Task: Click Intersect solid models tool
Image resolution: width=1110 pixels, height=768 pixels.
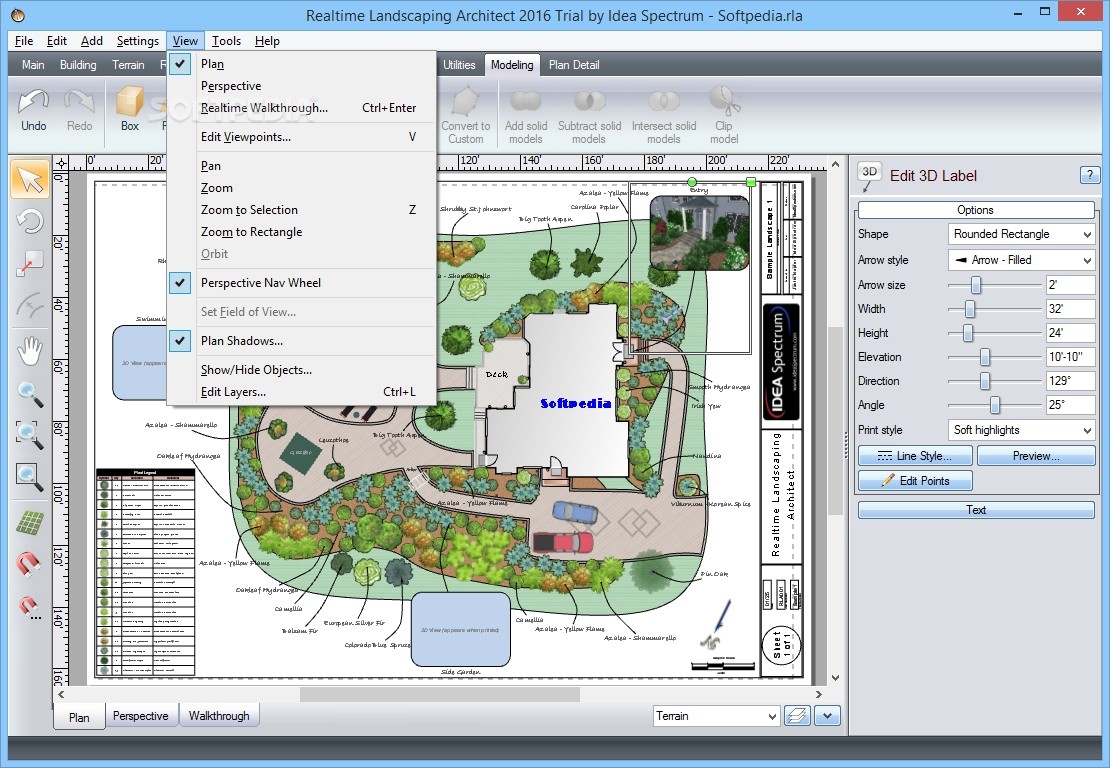Action: point(663,115)
